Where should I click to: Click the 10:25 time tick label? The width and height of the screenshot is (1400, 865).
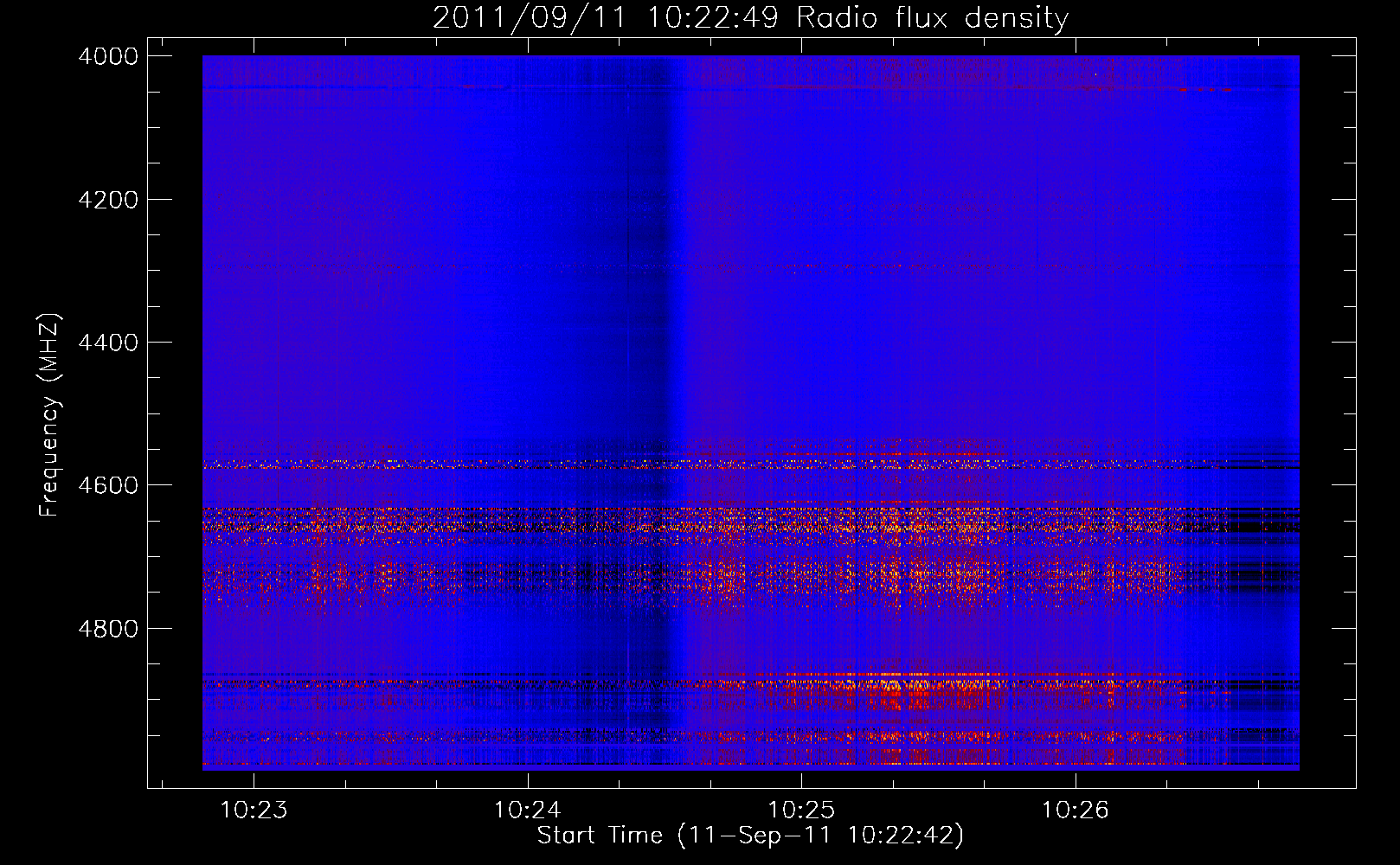(801, 811)
